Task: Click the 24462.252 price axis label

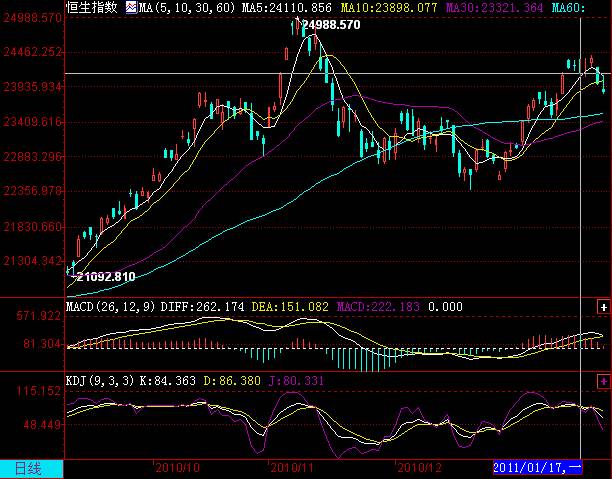Action: tap(32, 52)
